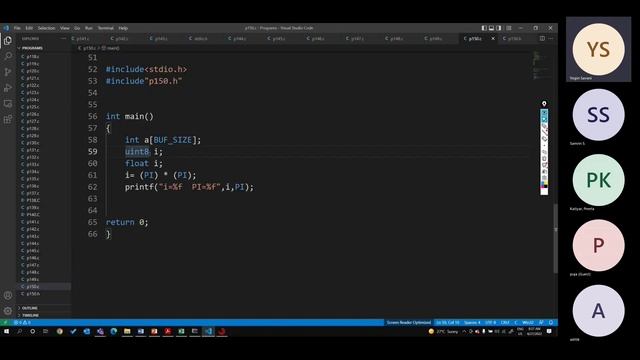The width and height of the screenshot is (640, 360).
Task: Open Explorer panel ellipsis actions menu
Action: (x=63, y=38)
